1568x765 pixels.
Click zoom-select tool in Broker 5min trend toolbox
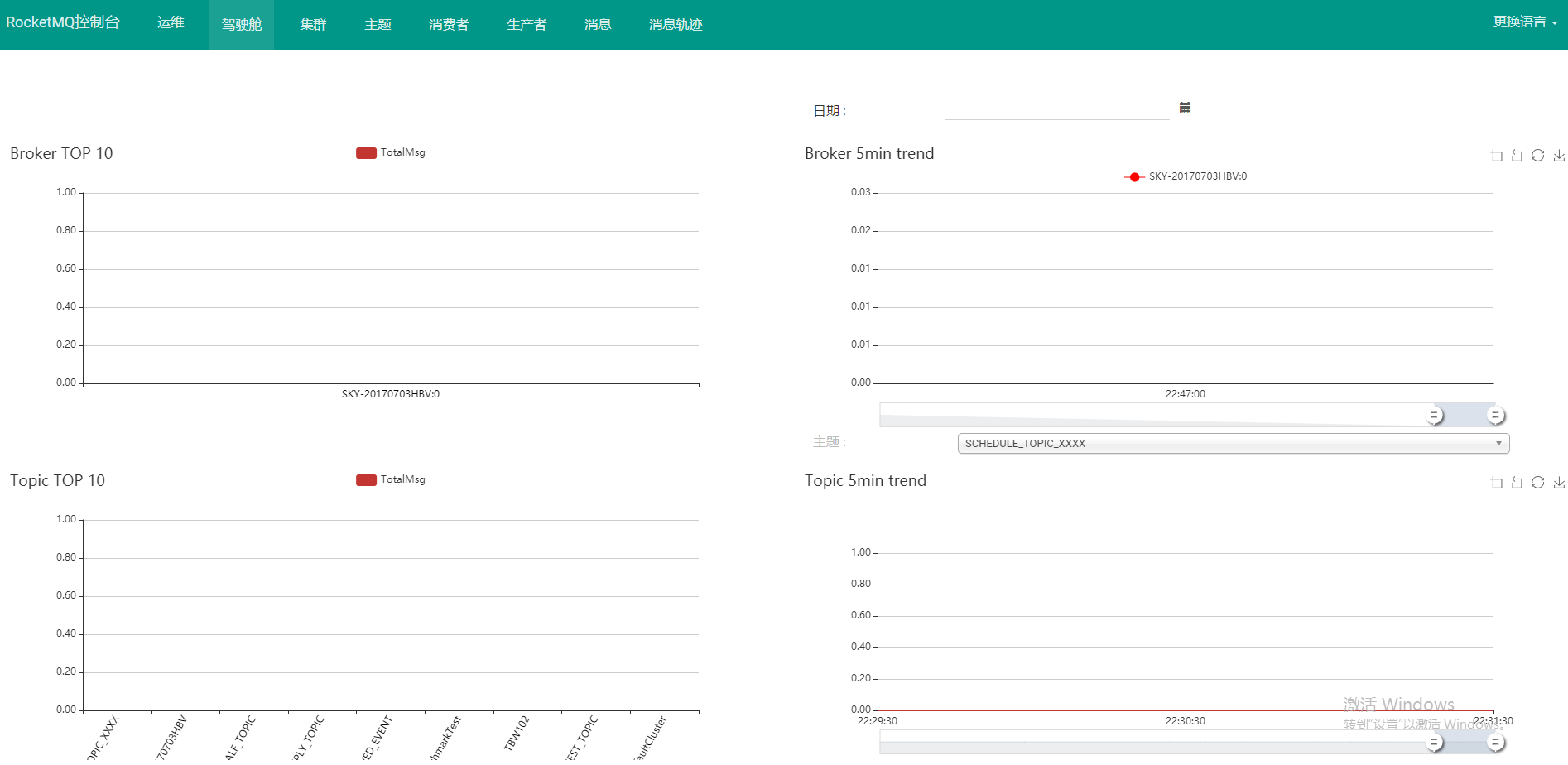tap(1496, 156)
